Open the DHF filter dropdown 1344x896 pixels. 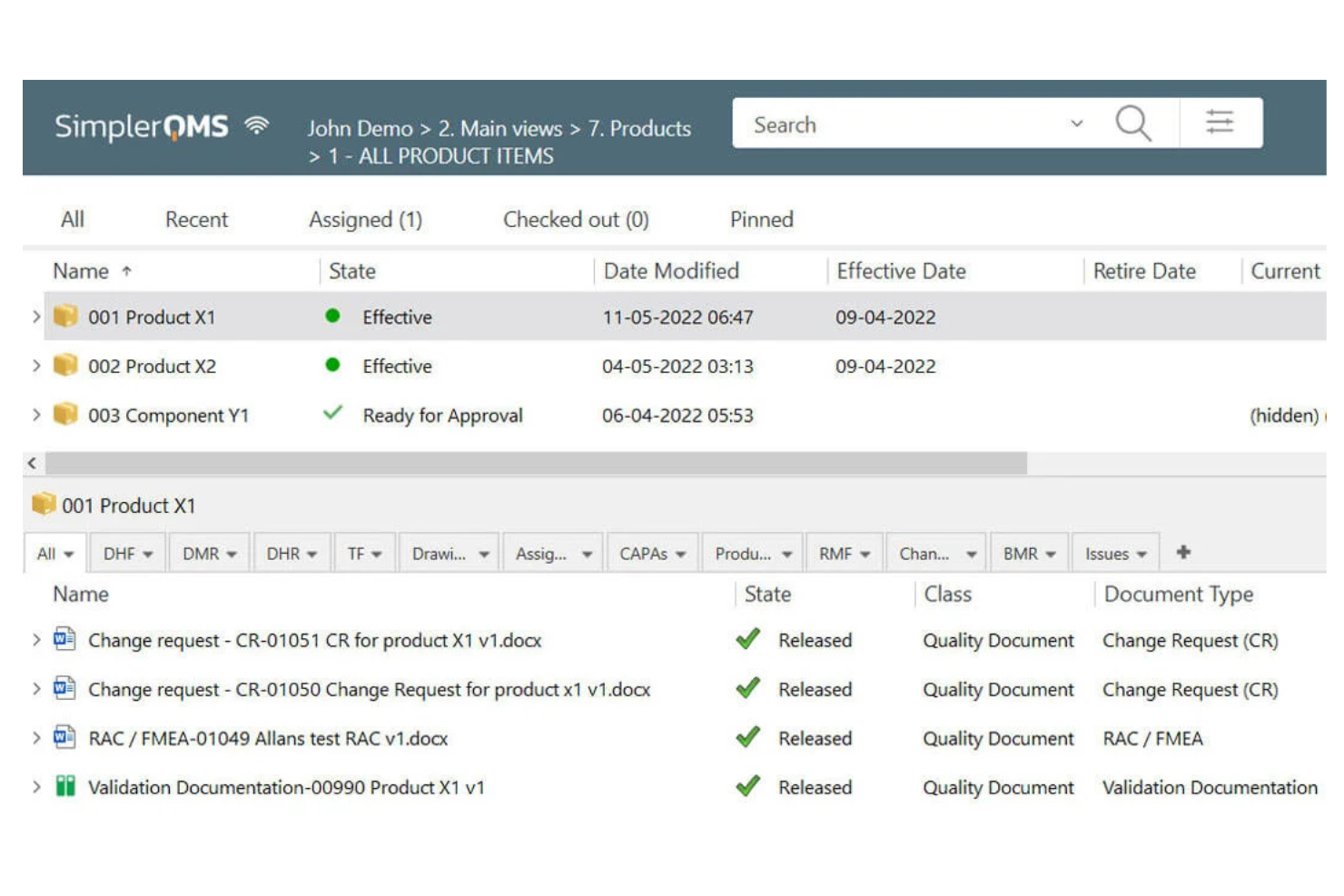(127, 552)
